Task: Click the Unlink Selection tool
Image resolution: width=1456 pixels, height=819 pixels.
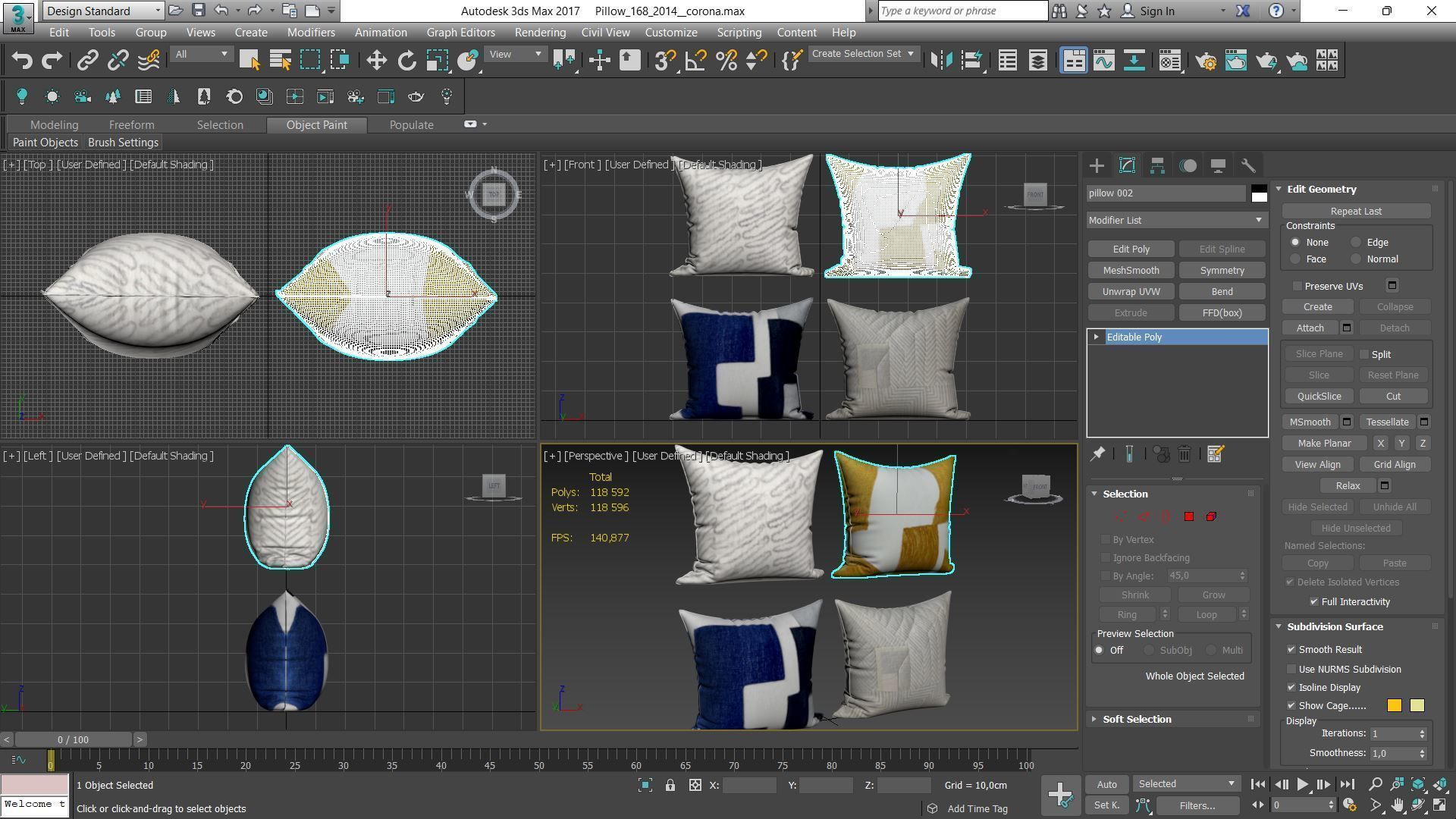Action: coord(118,61)
